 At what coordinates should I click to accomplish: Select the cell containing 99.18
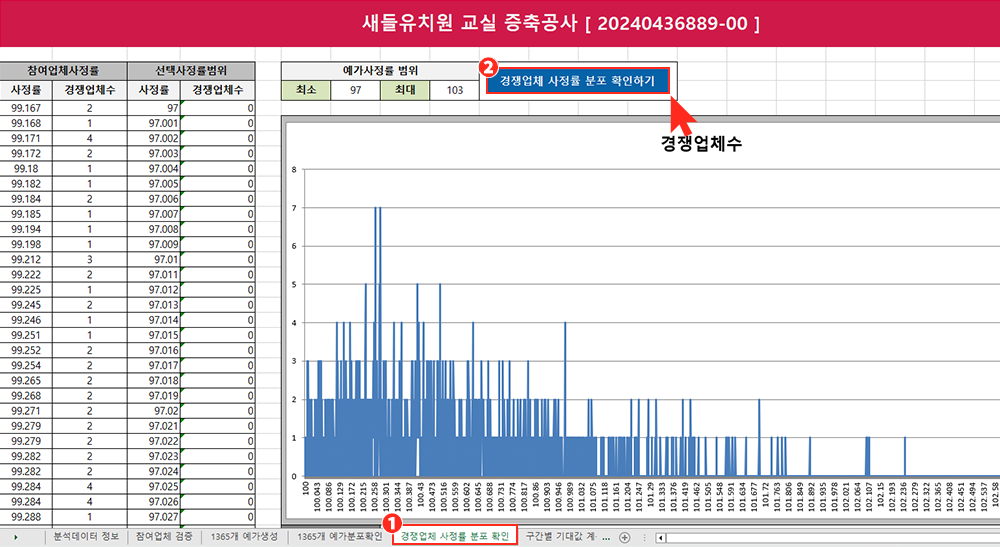(x=26, y=168)
